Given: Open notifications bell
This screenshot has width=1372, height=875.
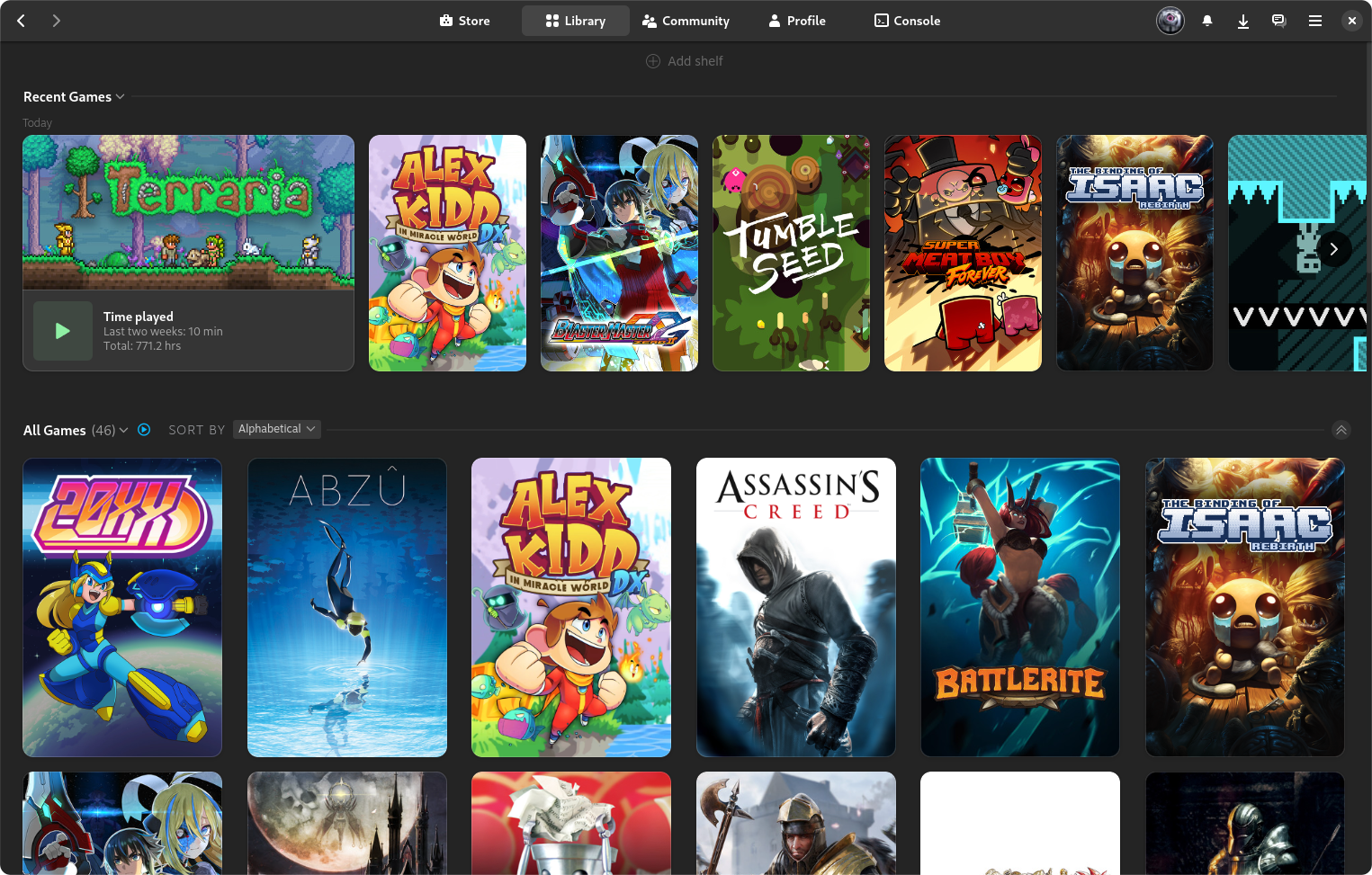Looking at the screenshot, I should [1207, 21].
